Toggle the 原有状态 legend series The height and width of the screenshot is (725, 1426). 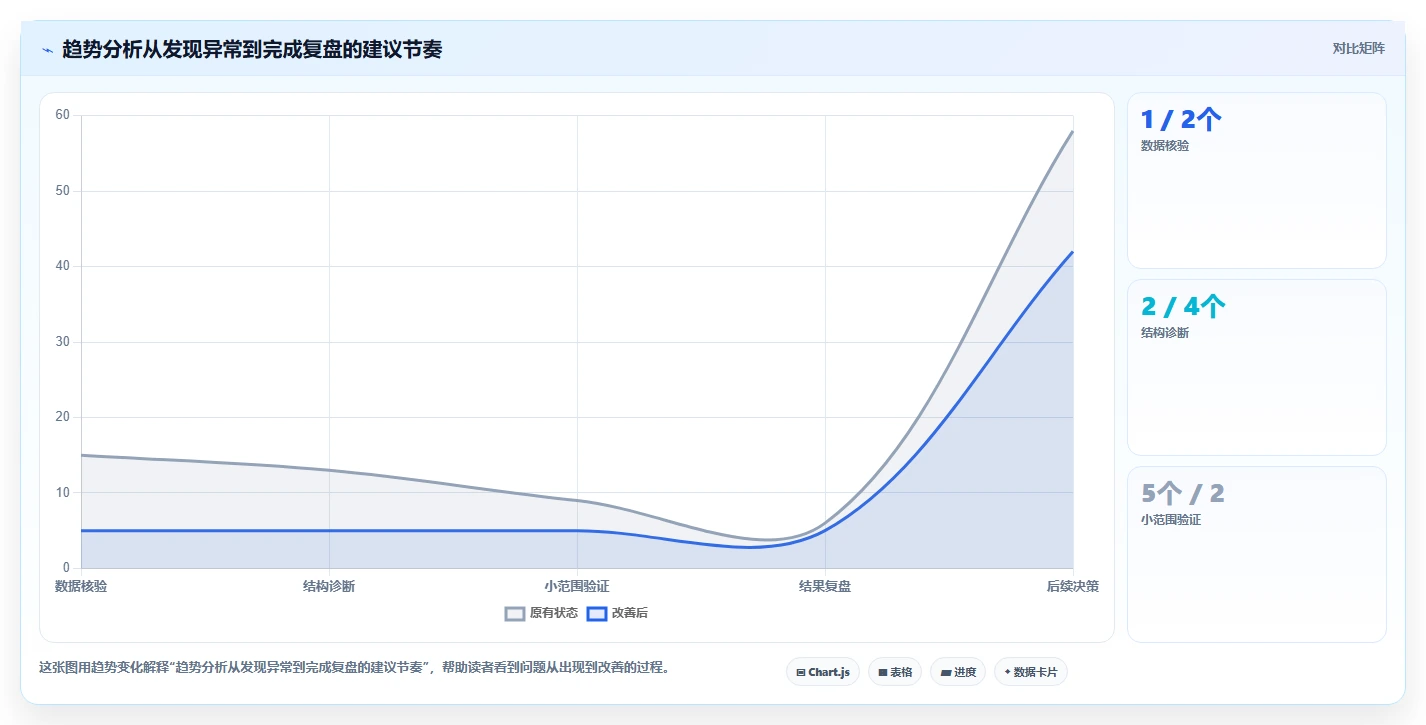pos(541,613)
